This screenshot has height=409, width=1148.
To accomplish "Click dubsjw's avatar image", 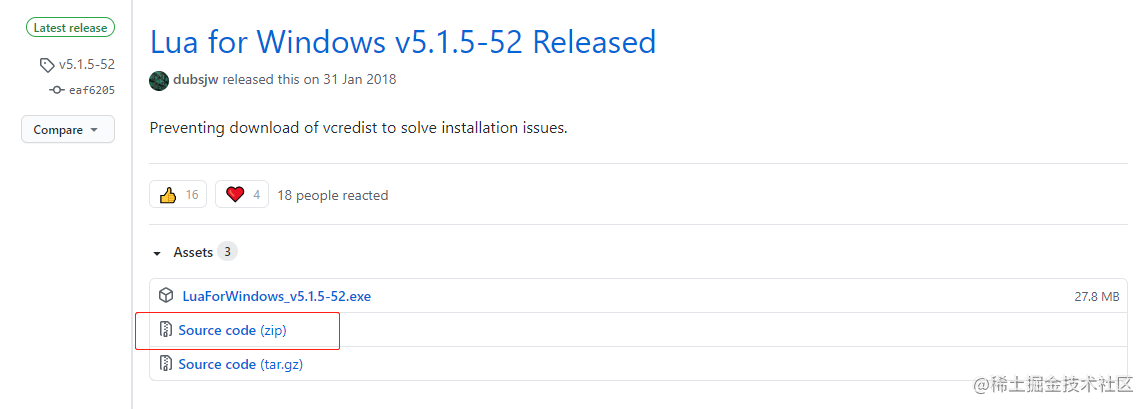I will click(159, 80).
